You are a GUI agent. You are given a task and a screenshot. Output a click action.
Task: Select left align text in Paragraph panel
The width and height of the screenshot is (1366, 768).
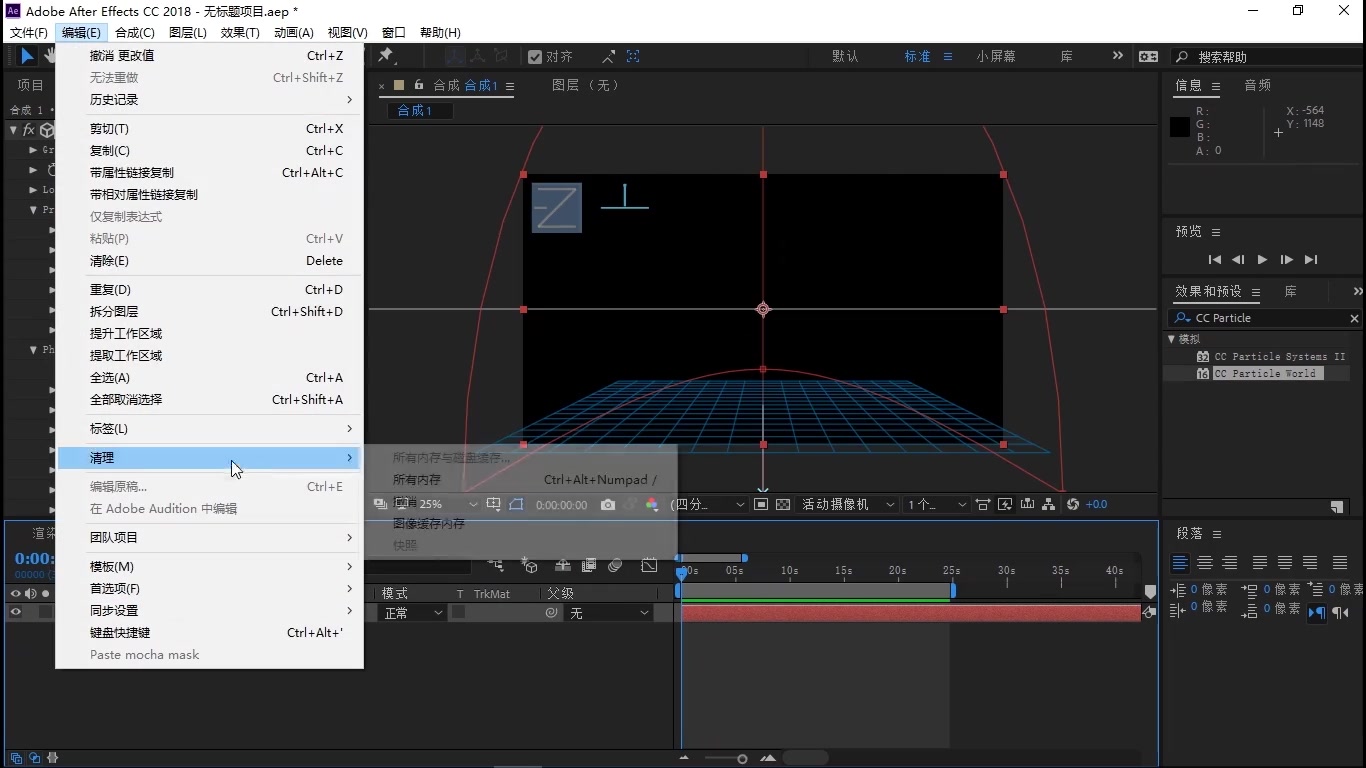[1180, 563]
